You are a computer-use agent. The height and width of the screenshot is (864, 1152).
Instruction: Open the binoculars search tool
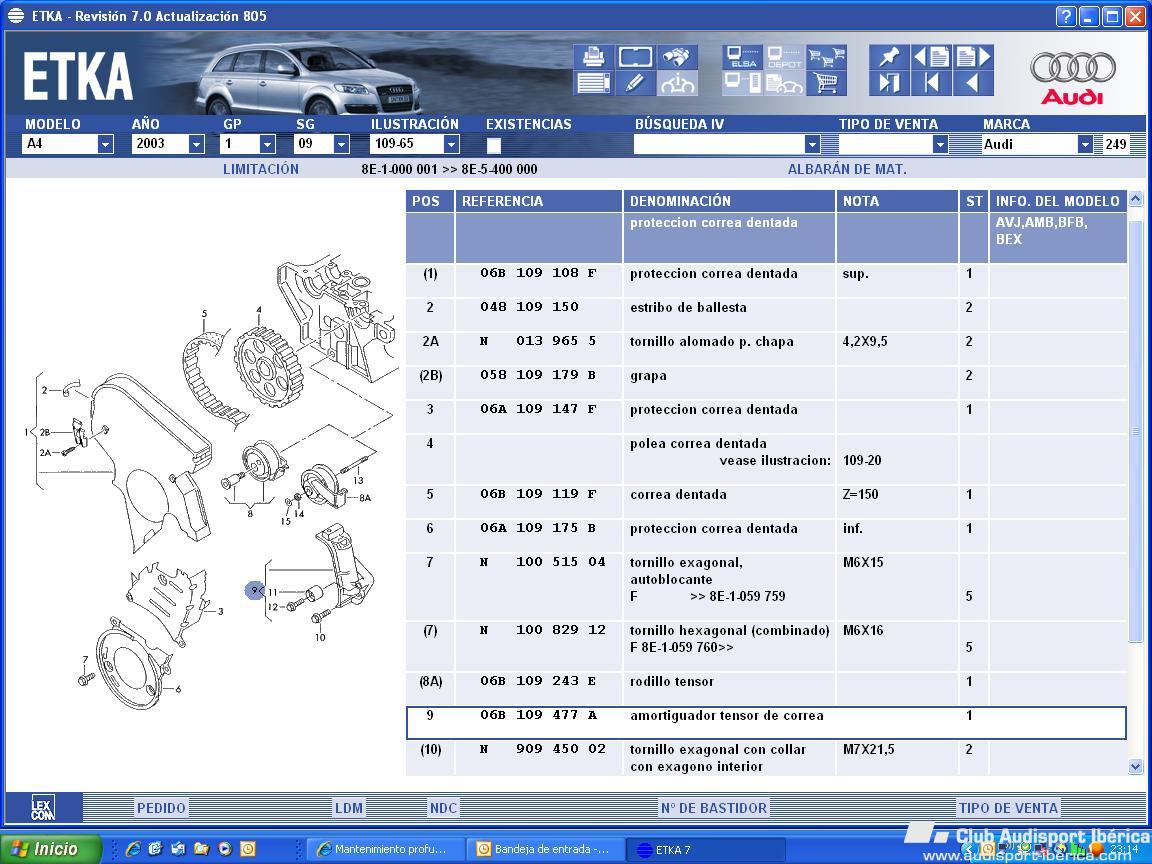click(677, 57)
